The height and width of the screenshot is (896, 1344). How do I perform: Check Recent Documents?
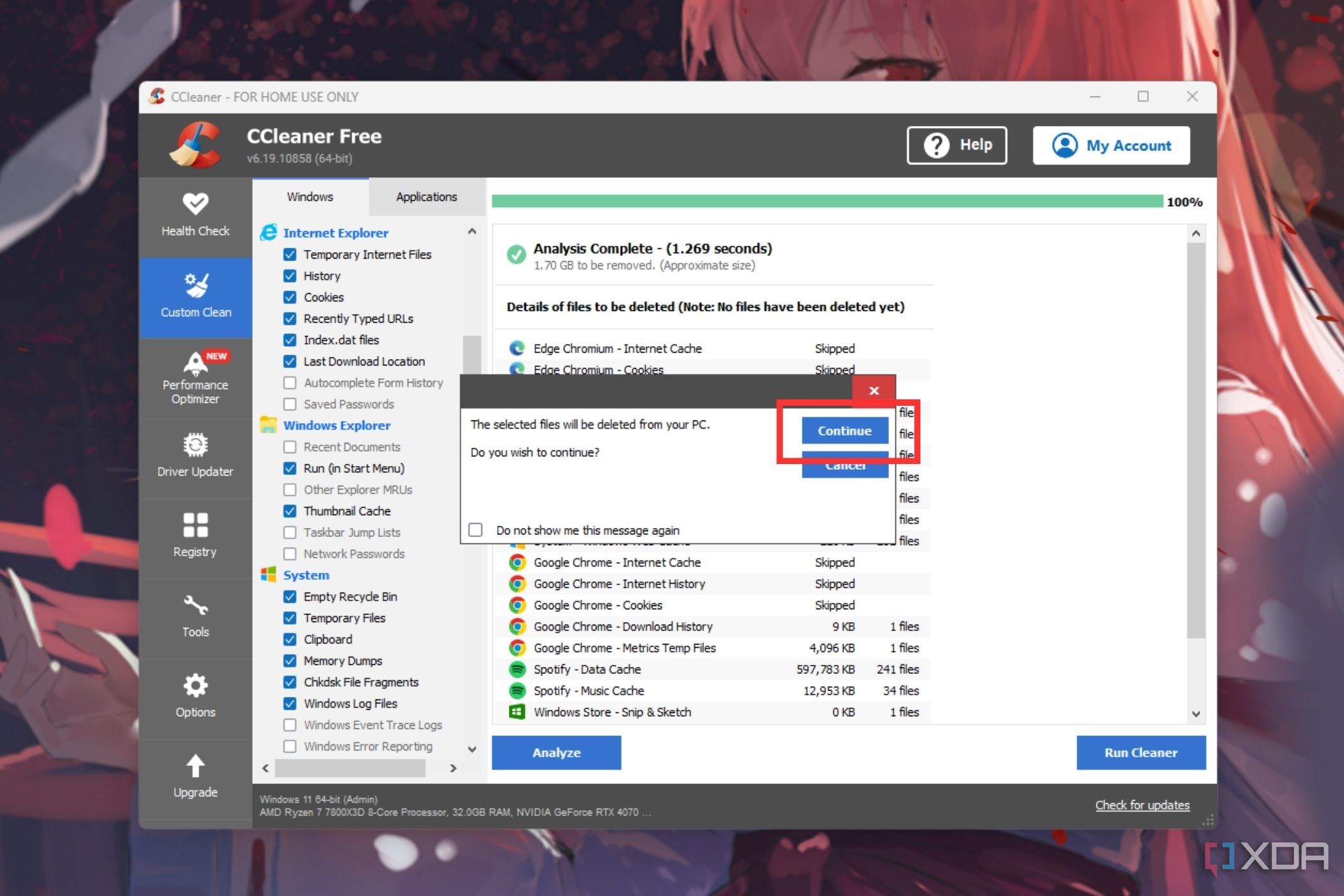pyautogui.click(x=290, y=447)
